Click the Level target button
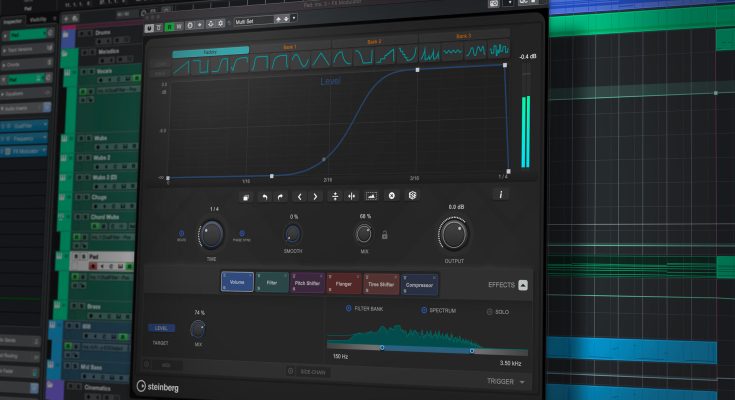The height and width of the screenshot is (400, 735). tap(161, 328)
